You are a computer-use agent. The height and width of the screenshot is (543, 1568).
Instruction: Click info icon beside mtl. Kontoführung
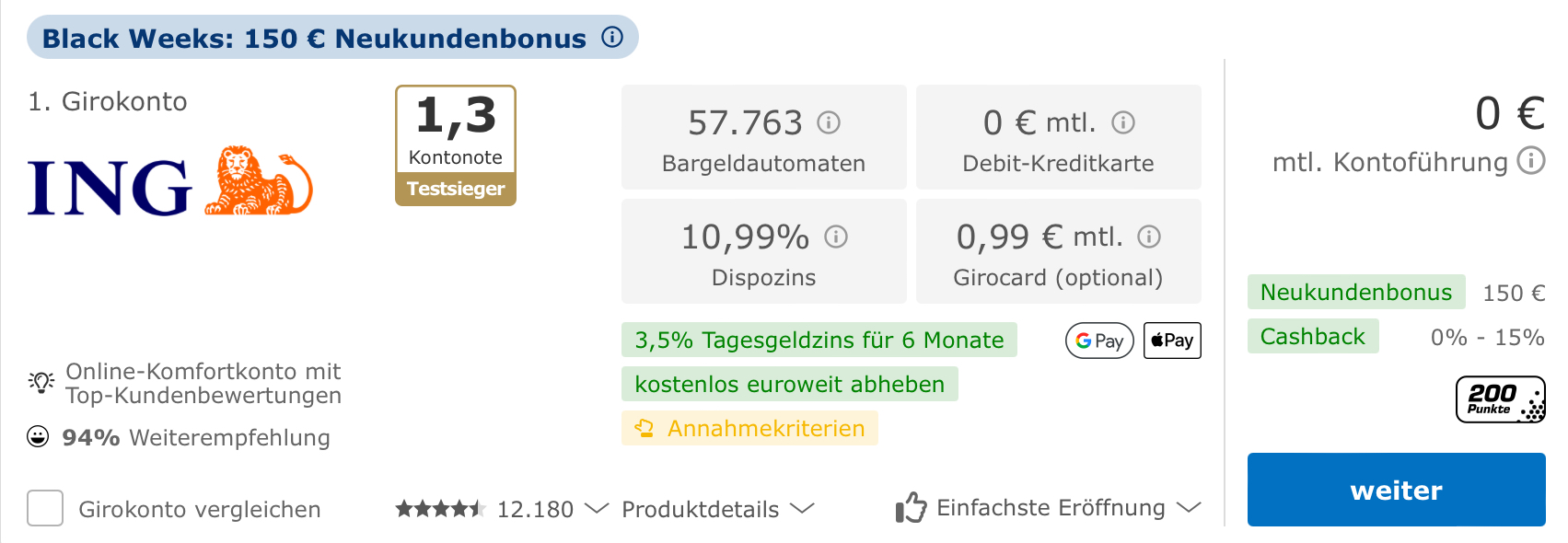pos(1530,161)
